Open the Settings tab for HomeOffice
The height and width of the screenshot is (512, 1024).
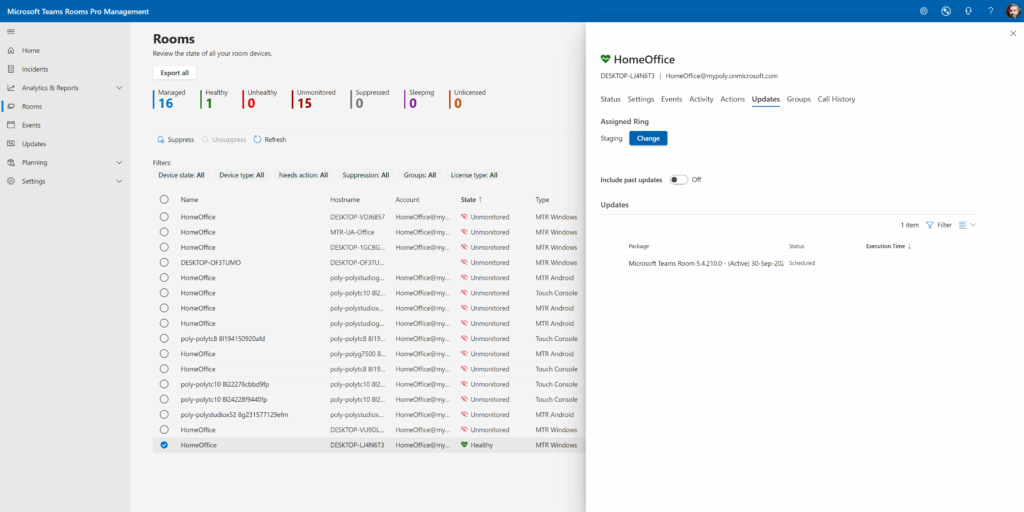(x=640, y=99)
